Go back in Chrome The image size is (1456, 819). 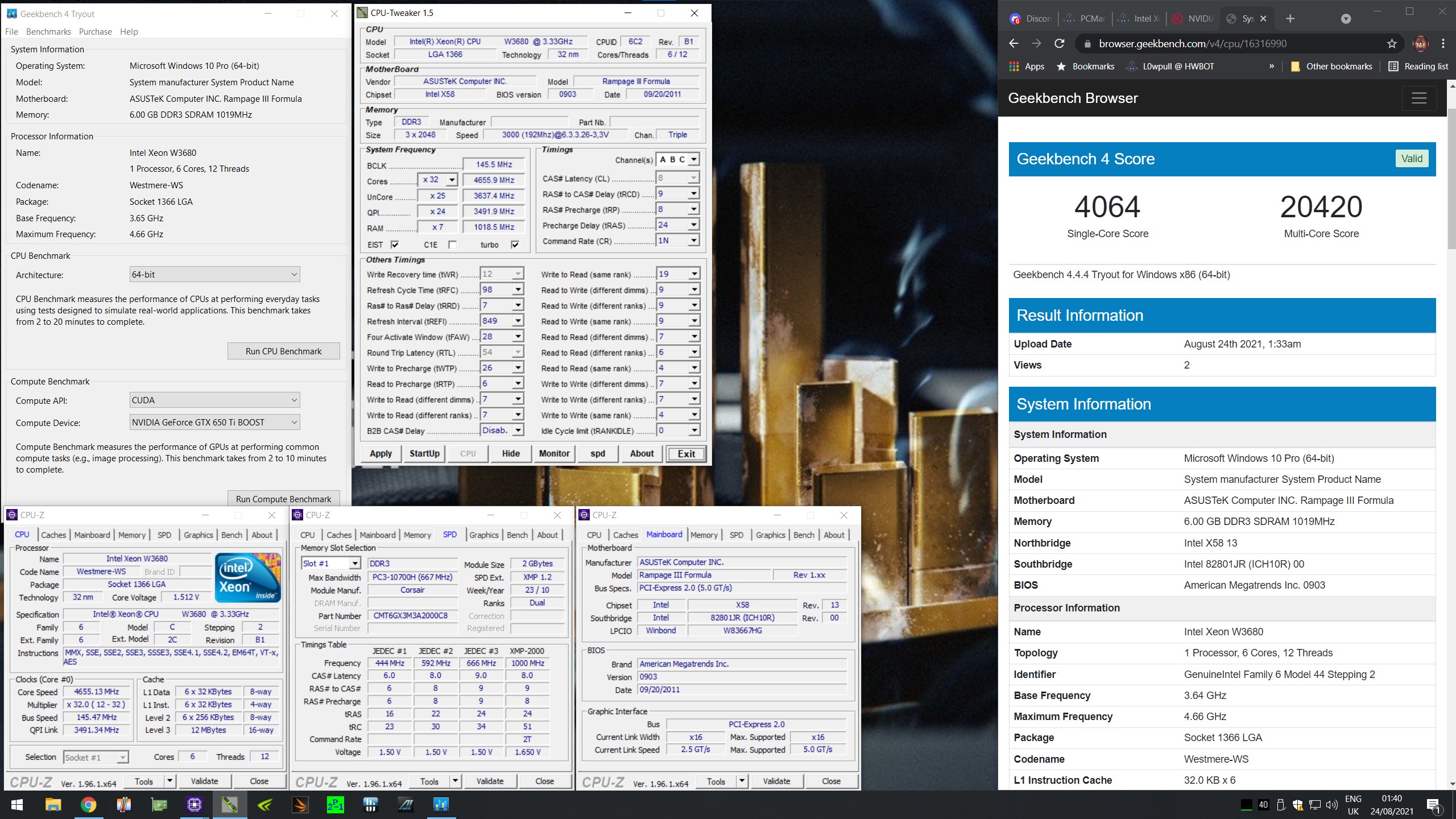tap(1014, 44)
